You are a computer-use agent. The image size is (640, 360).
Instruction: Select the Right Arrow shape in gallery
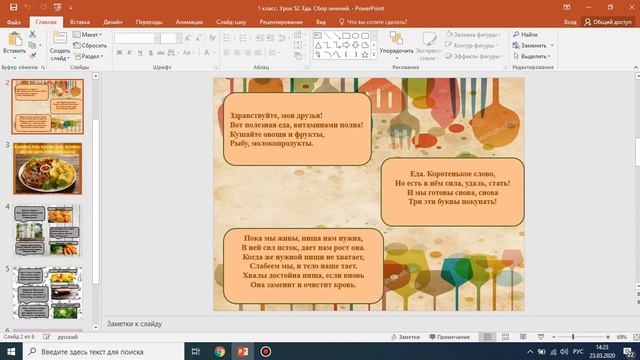point(346,45)
